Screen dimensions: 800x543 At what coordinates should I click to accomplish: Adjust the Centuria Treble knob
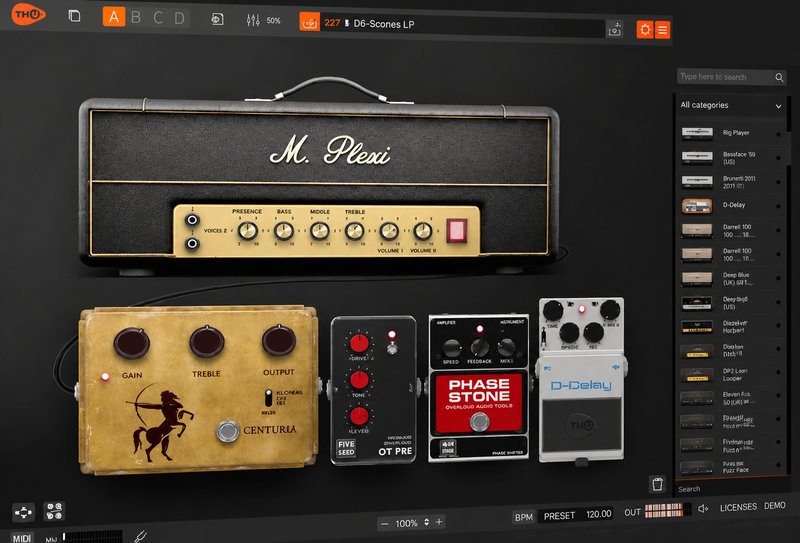(207, 341)
